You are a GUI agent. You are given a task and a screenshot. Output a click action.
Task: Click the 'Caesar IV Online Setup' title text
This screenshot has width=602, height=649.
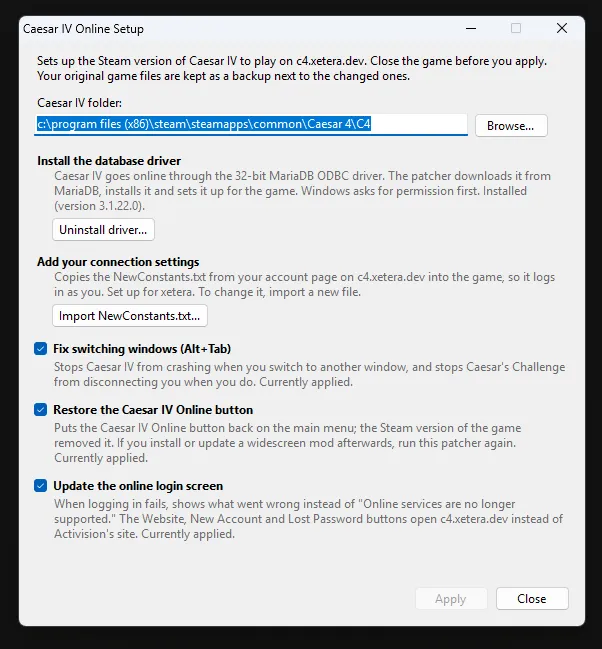83,29
